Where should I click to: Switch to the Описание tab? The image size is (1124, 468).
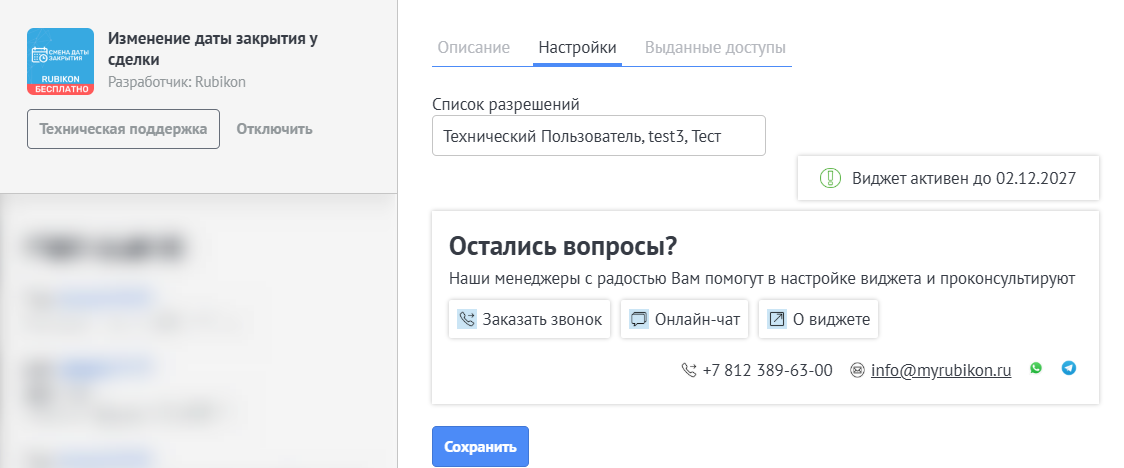474,48
